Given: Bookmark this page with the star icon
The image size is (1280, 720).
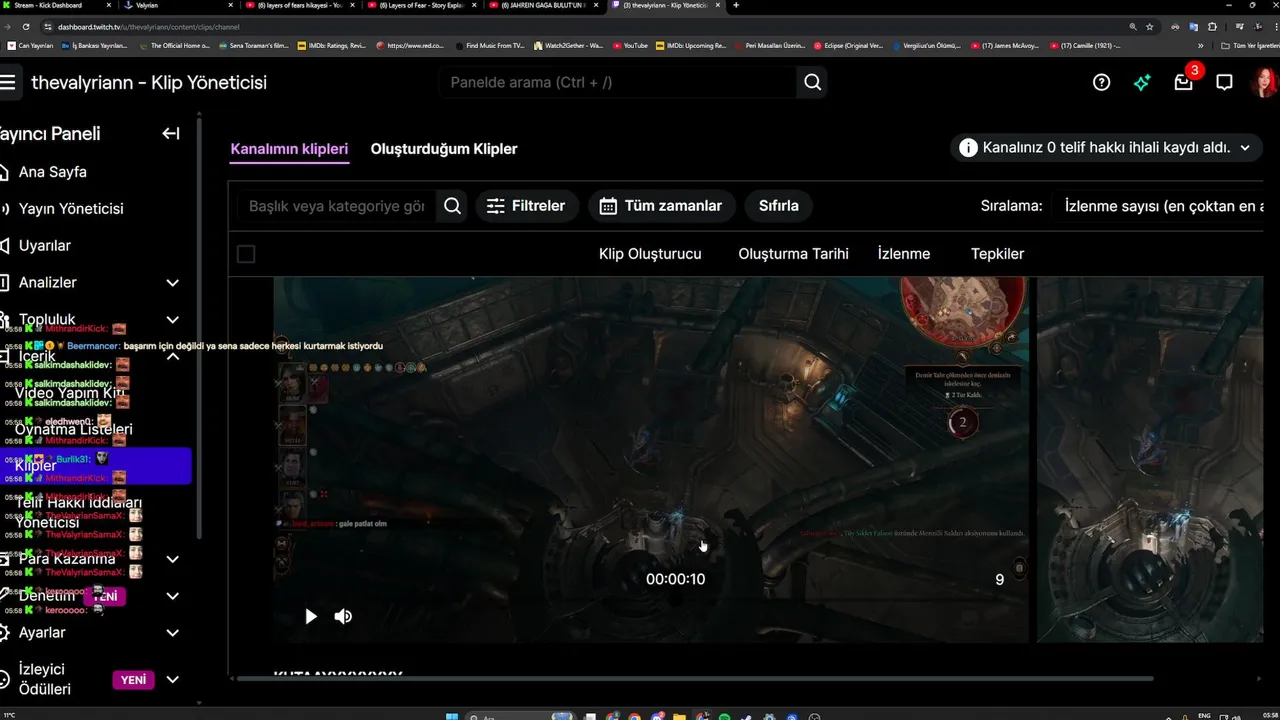Looking at the screenshot, I should pyautogui.click(x=1149, y=27).
